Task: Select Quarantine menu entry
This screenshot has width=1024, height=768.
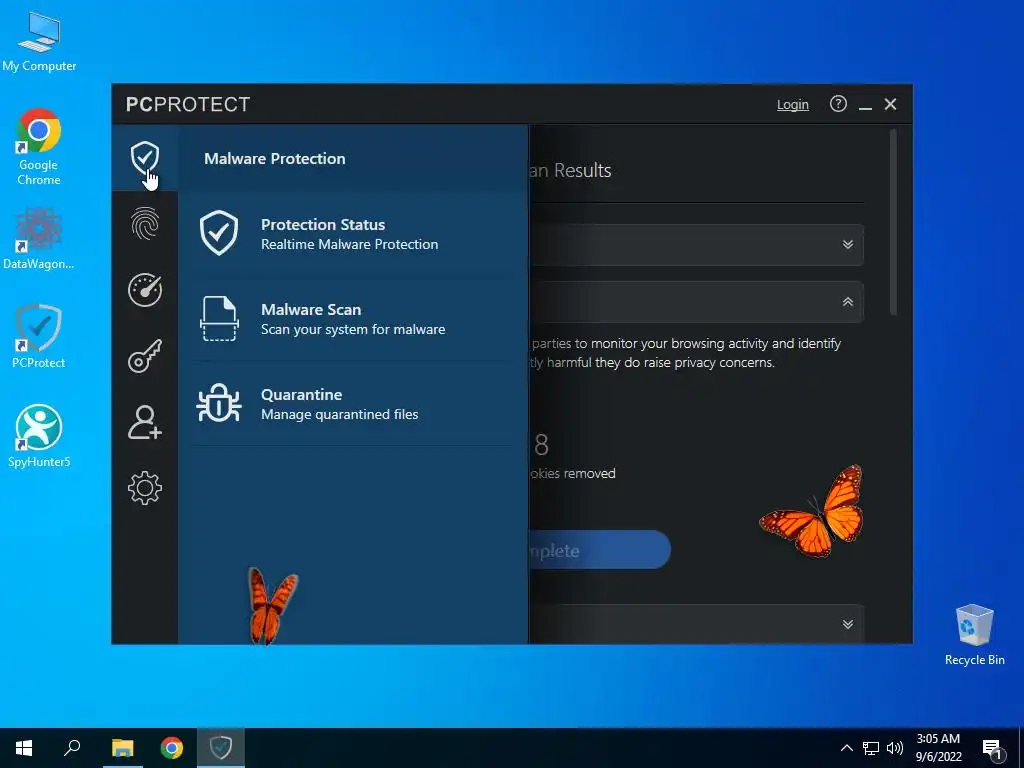Action: pos(353,404)
